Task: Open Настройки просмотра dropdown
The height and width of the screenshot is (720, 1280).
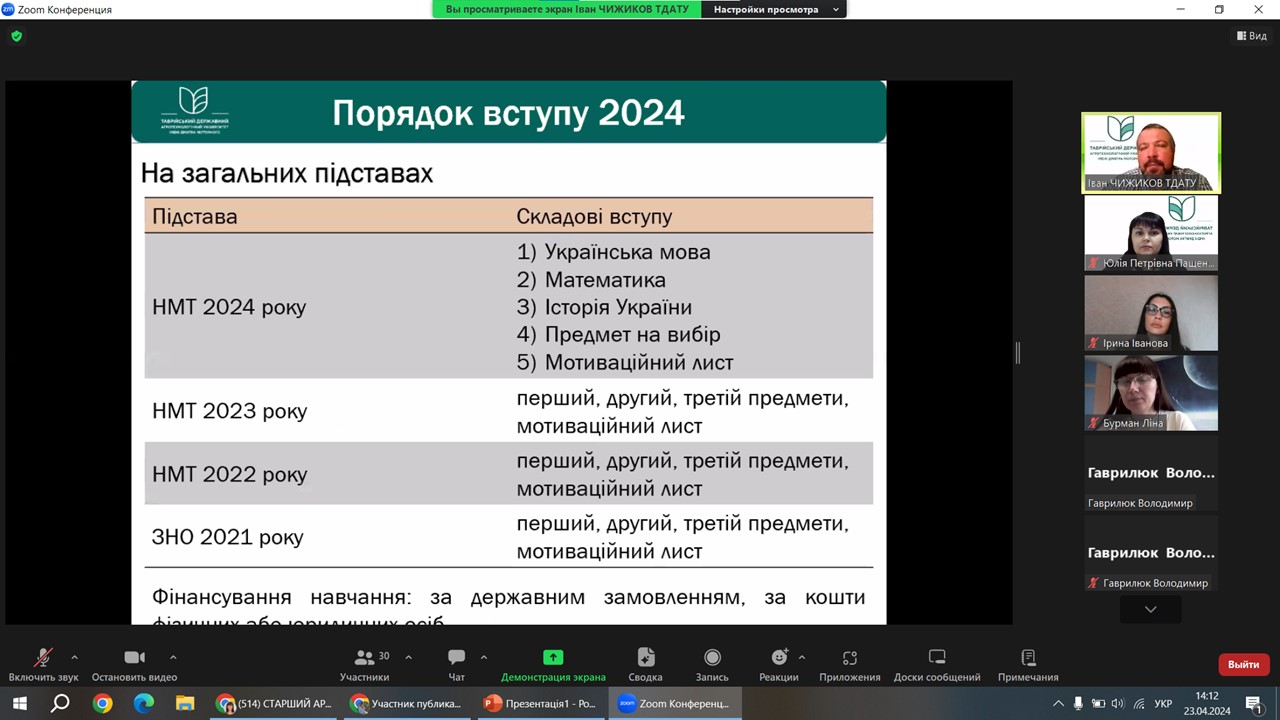Action: click(774, 9)
